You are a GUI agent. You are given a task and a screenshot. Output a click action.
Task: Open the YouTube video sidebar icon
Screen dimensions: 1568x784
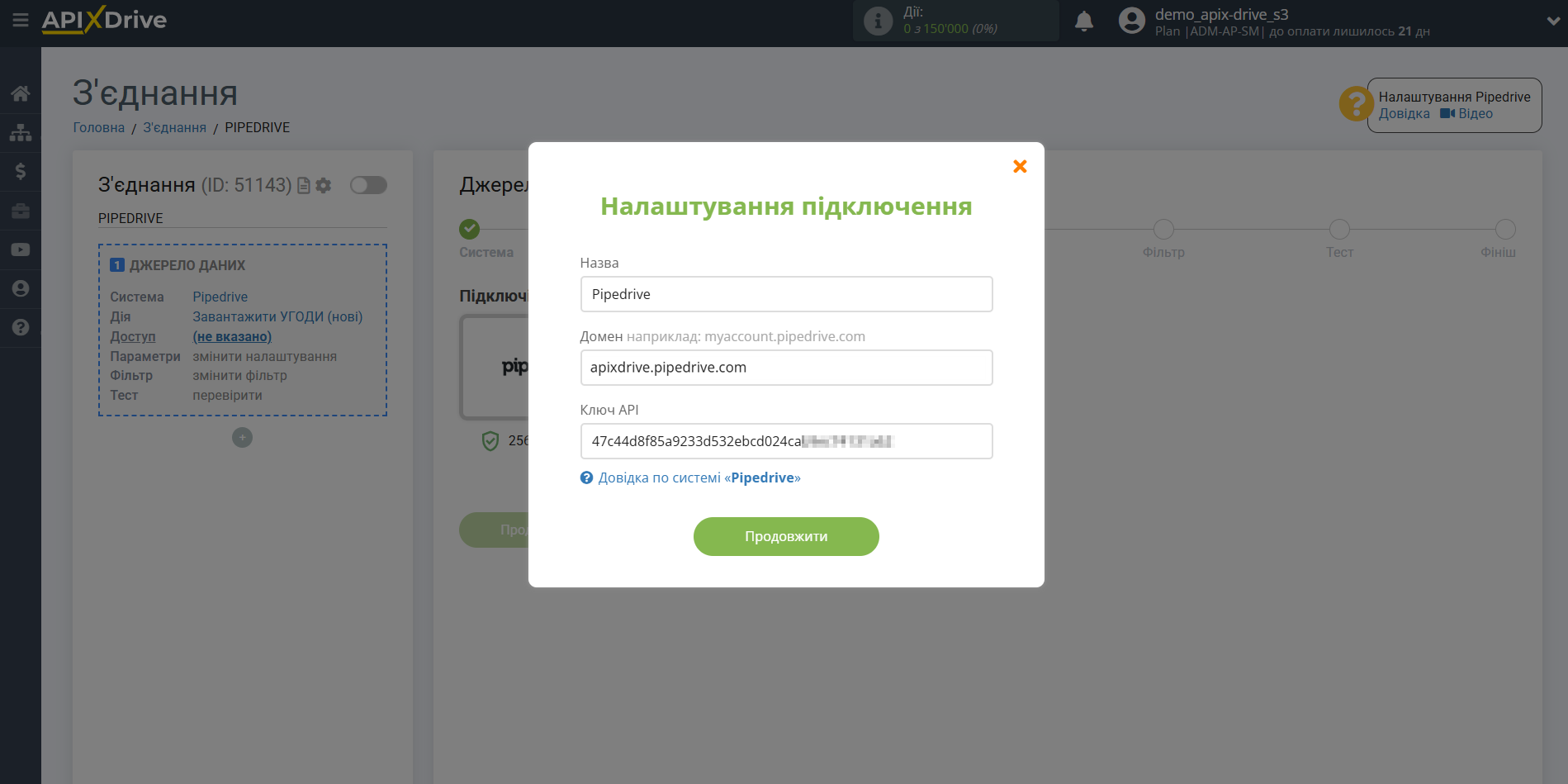tap(21, 249)
